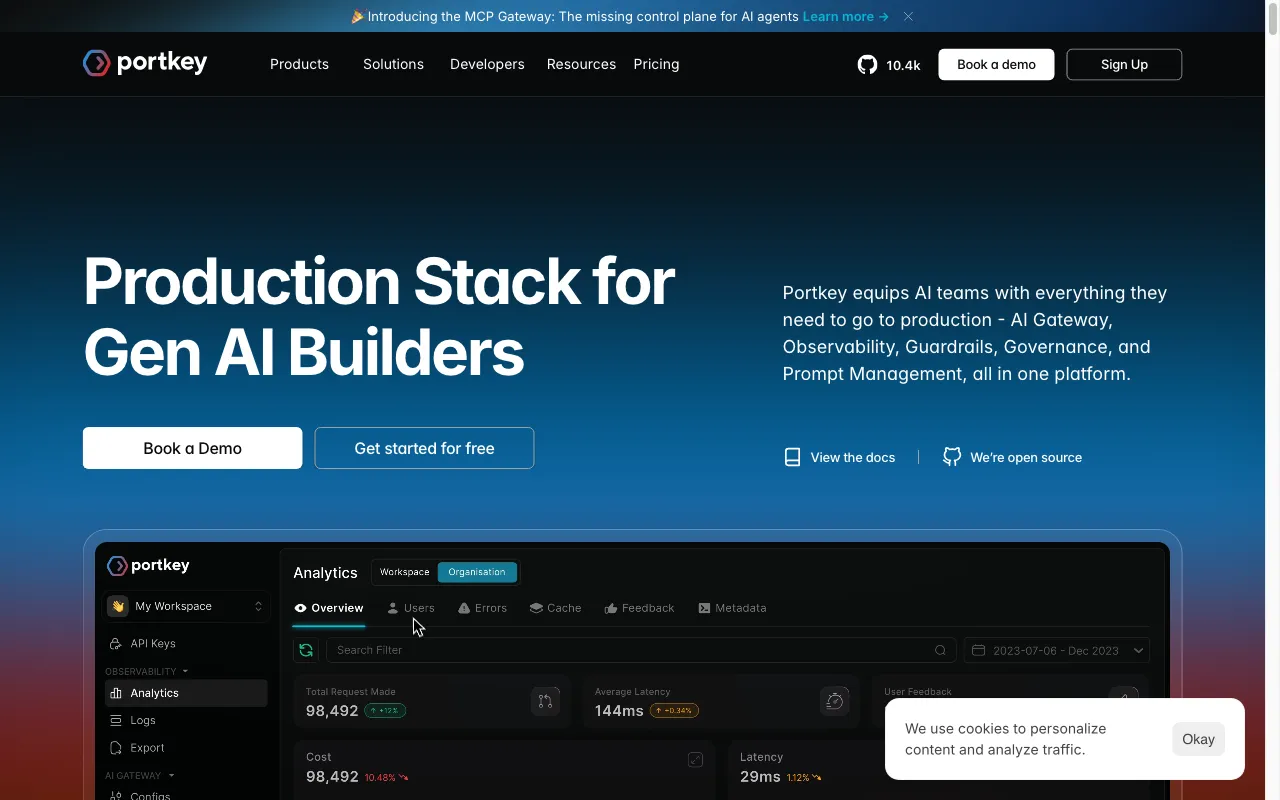Click the calendar icon in date range
This screenshot has height=800, width=1280.
(x=979, y=650)
